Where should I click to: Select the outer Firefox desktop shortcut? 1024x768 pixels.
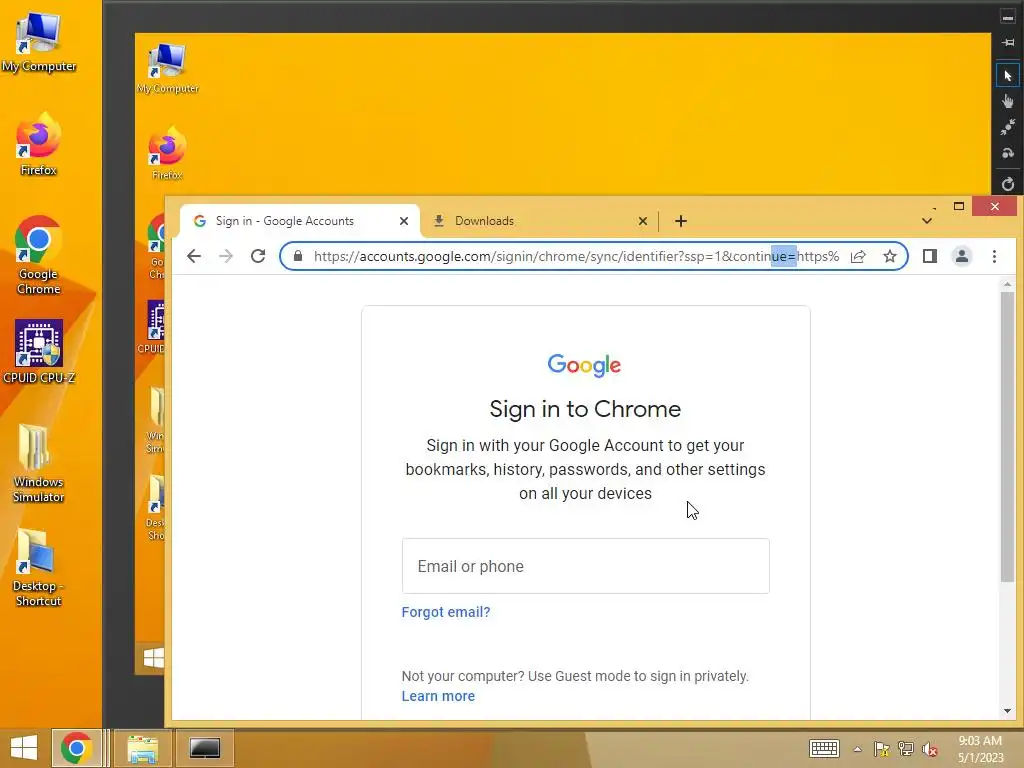pos(39,144)
